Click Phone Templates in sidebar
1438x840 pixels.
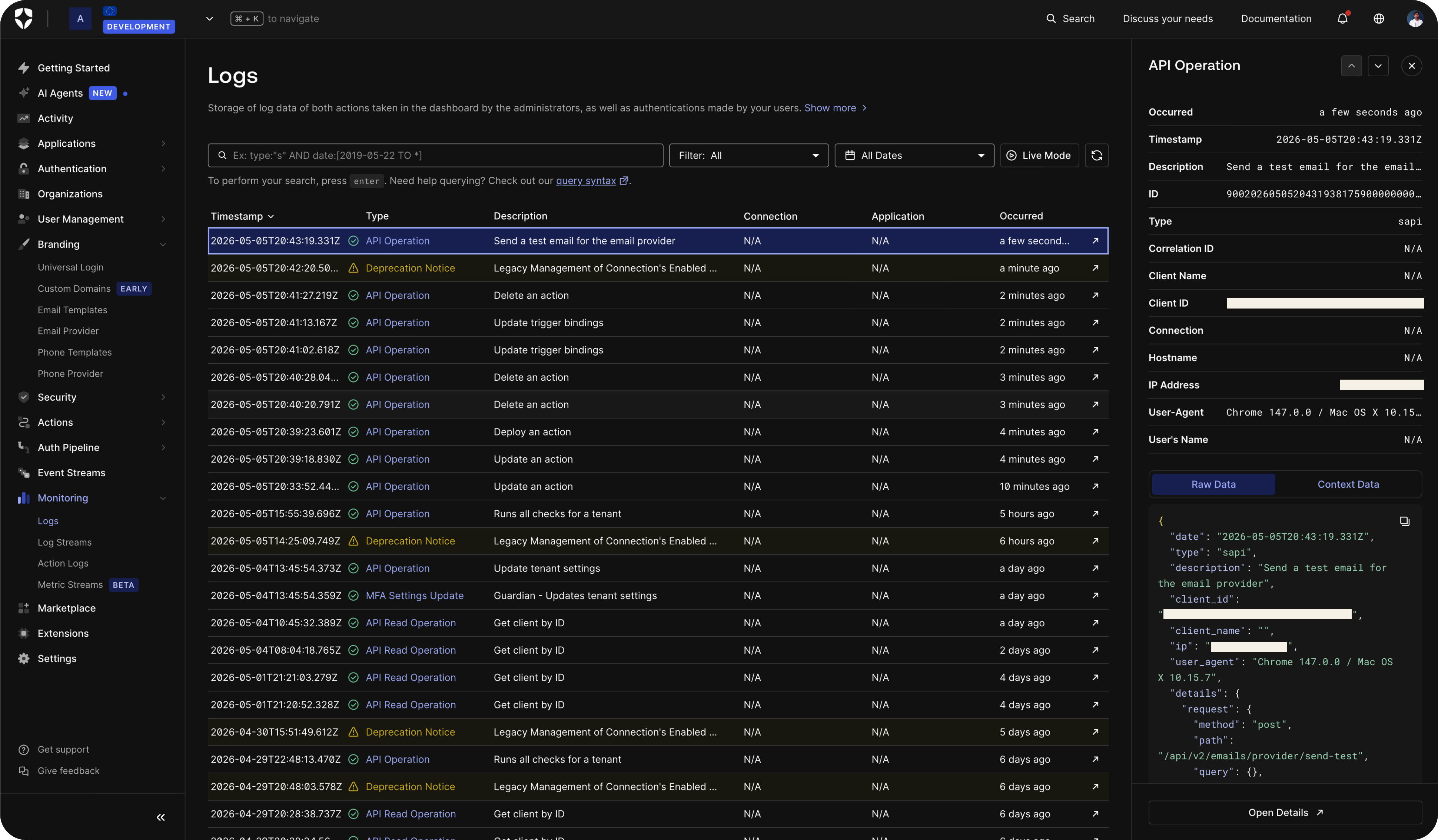(x=74, y=353)
